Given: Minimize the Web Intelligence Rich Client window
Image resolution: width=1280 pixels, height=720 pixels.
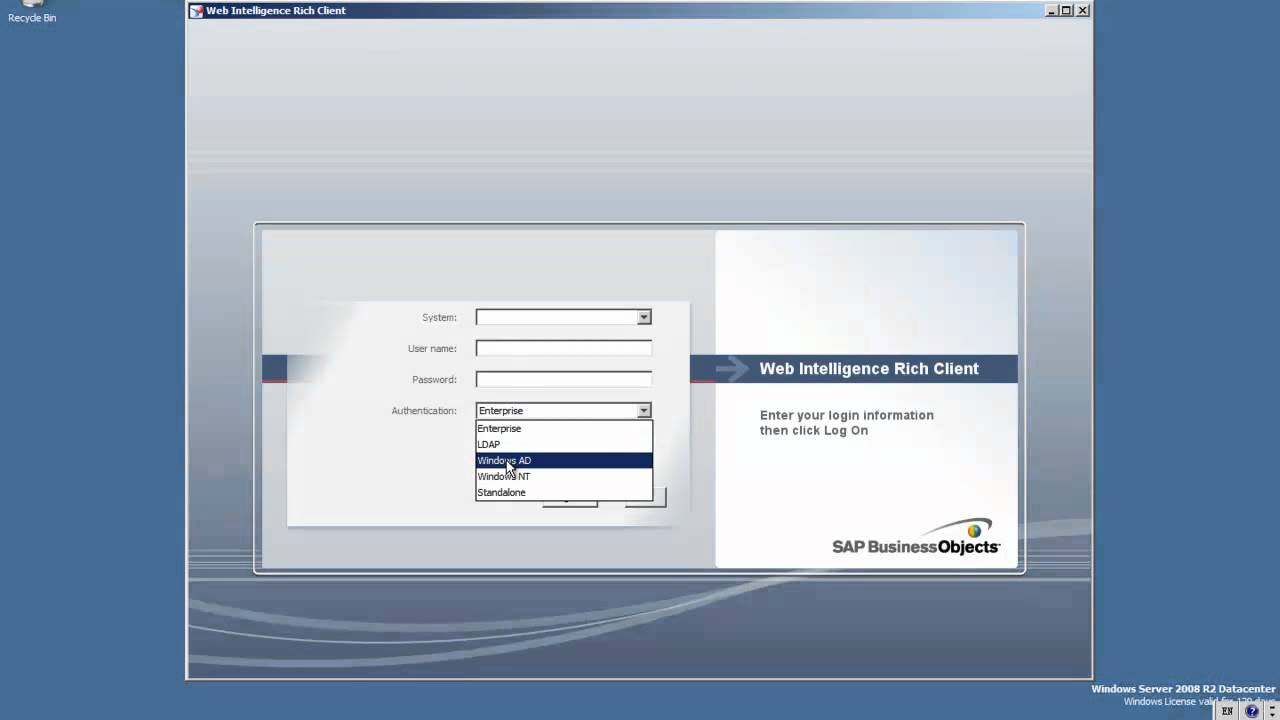Looking at the screenshot, I should [1052, 10].
